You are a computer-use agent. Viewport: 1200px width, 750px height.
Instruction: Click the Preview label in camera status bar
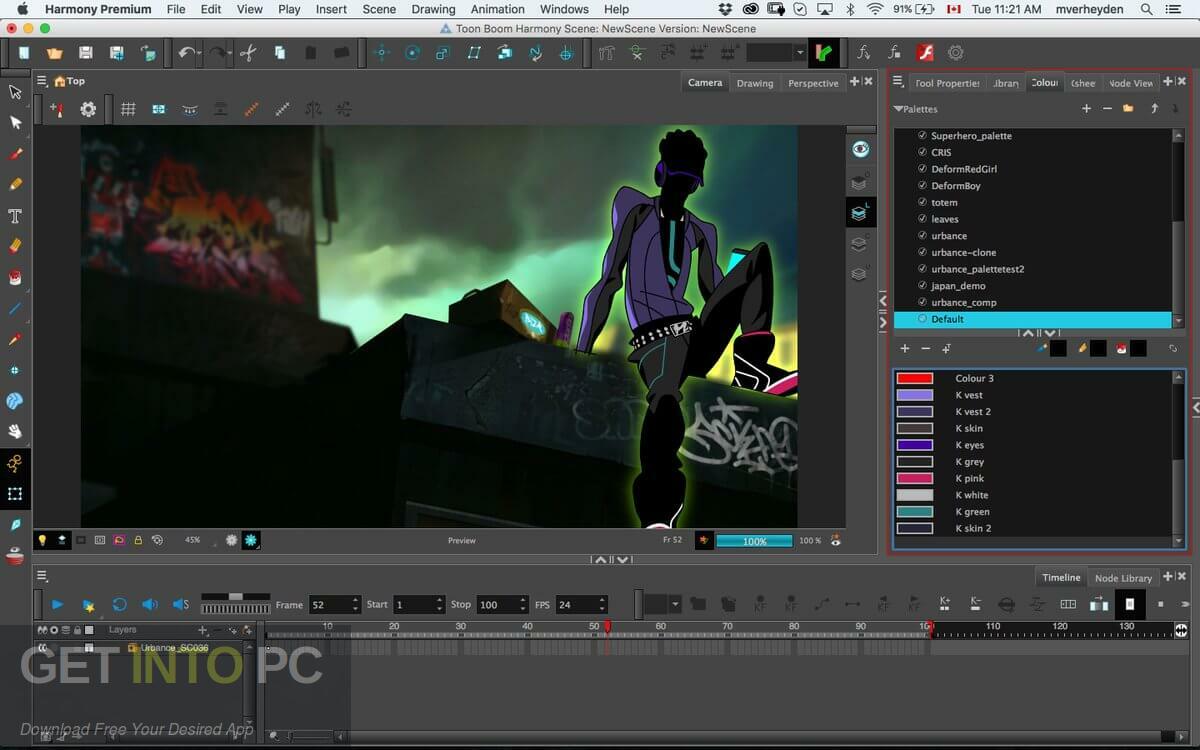pyautogui.click(x=461, y=541)
